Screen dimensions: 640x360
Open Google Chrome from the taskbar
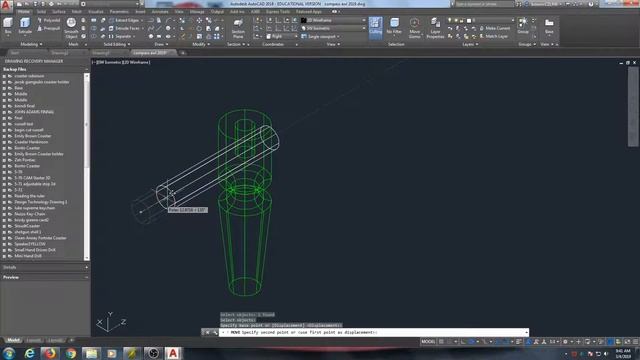tap(71, 353)
